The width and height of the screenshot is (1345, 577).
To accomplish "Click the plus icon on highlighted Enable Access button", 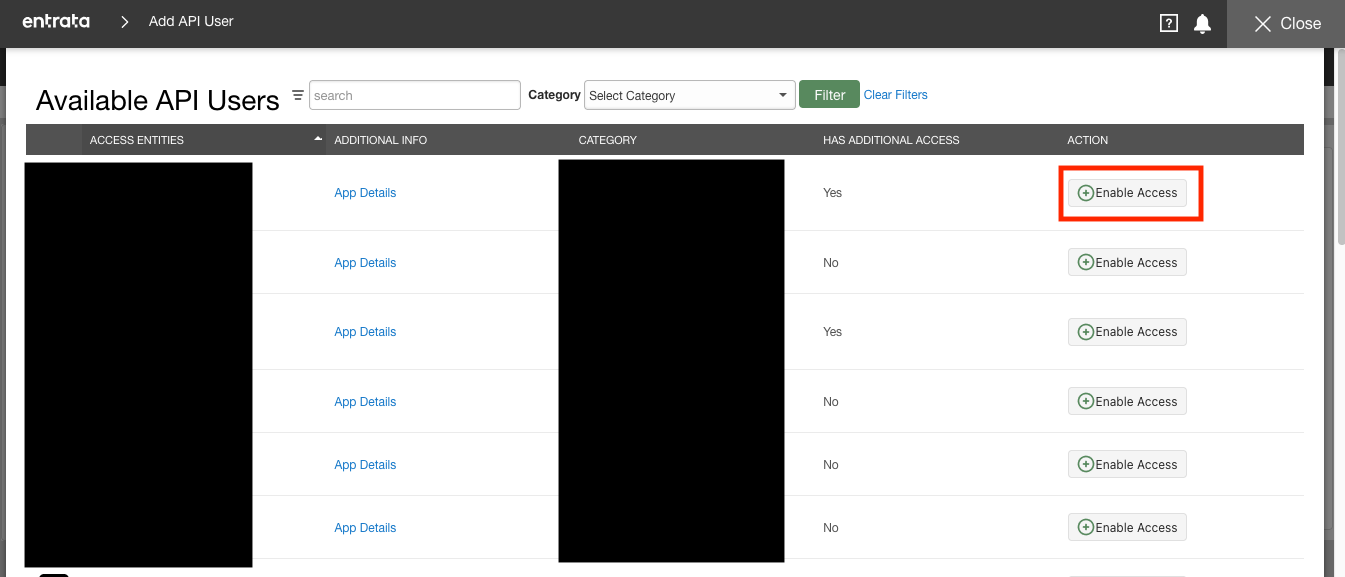I will tap(1085, 192).
